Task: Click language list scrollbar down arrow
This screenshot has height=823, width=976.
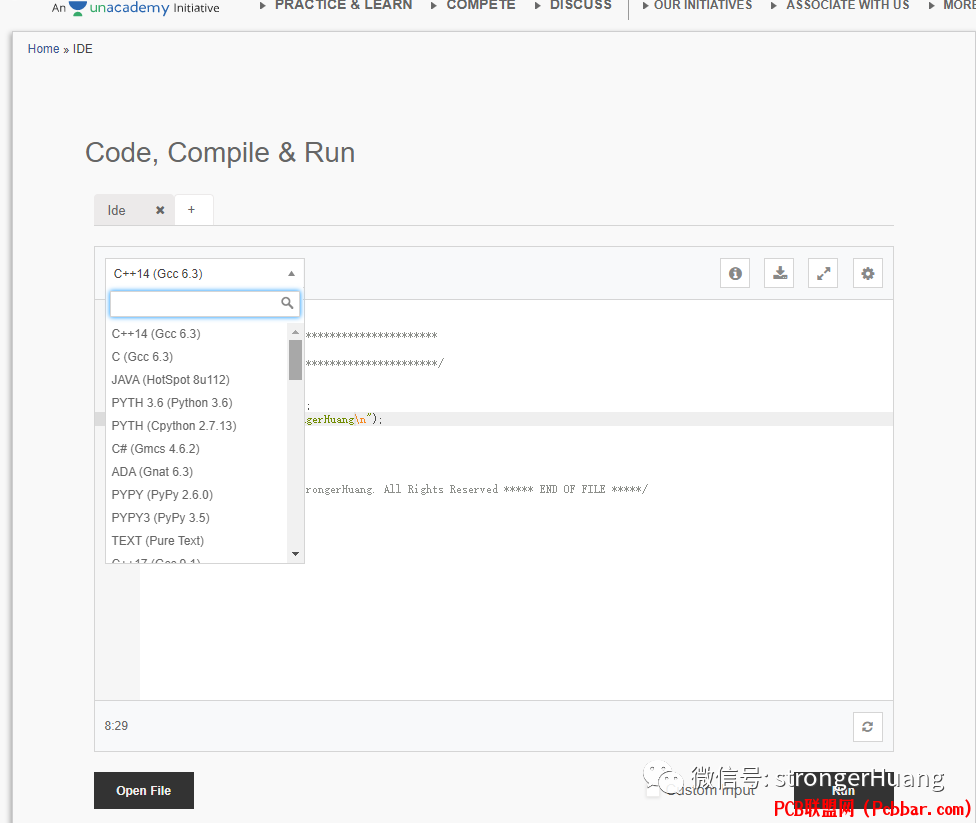Action: click(296, 554)
